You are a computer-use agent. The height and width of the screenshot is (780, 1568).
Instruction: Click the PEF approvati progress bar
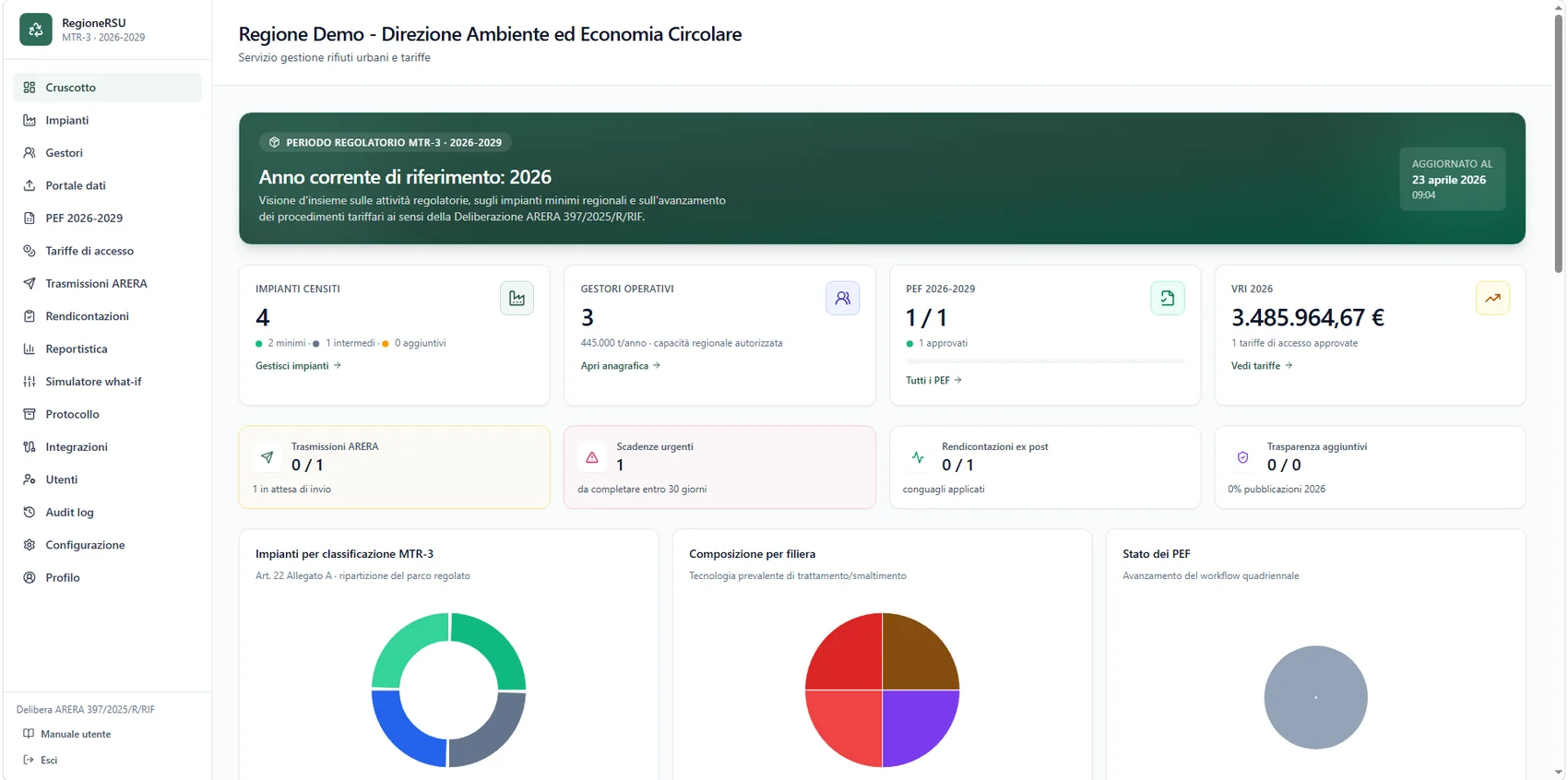[x=1045, y=360]
